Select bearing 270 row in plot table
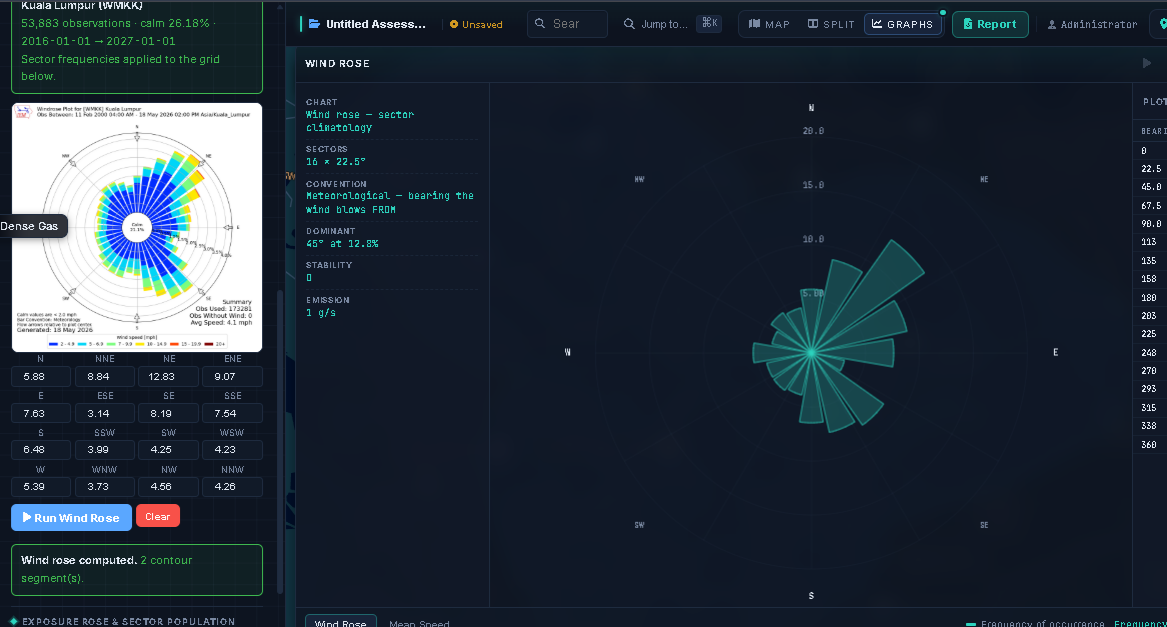Screen dimensions: 1167x627 point(1151,371)
